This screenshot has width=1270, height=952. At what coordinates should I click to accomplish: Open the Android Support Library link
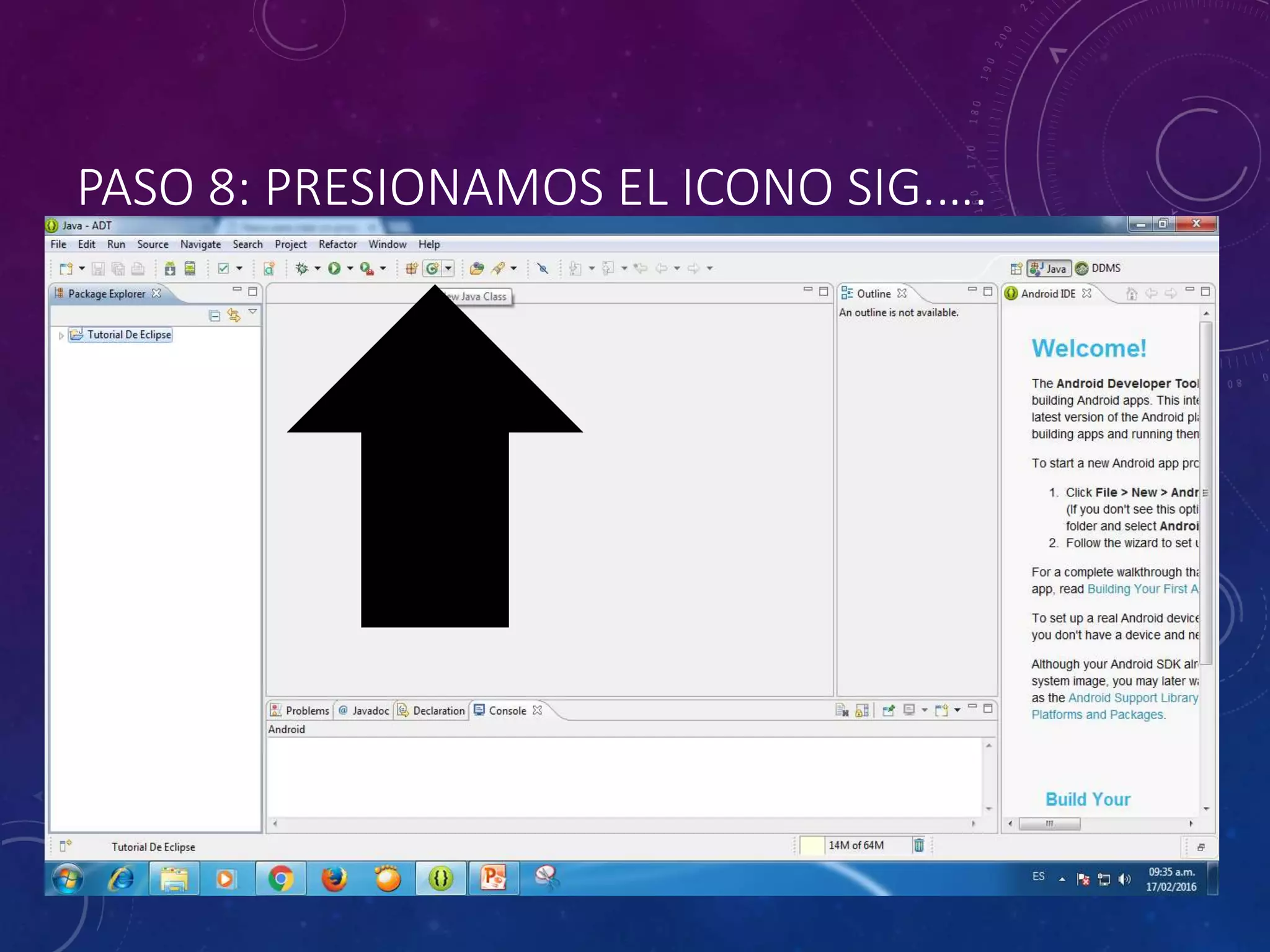click(x=1133, y=698)
